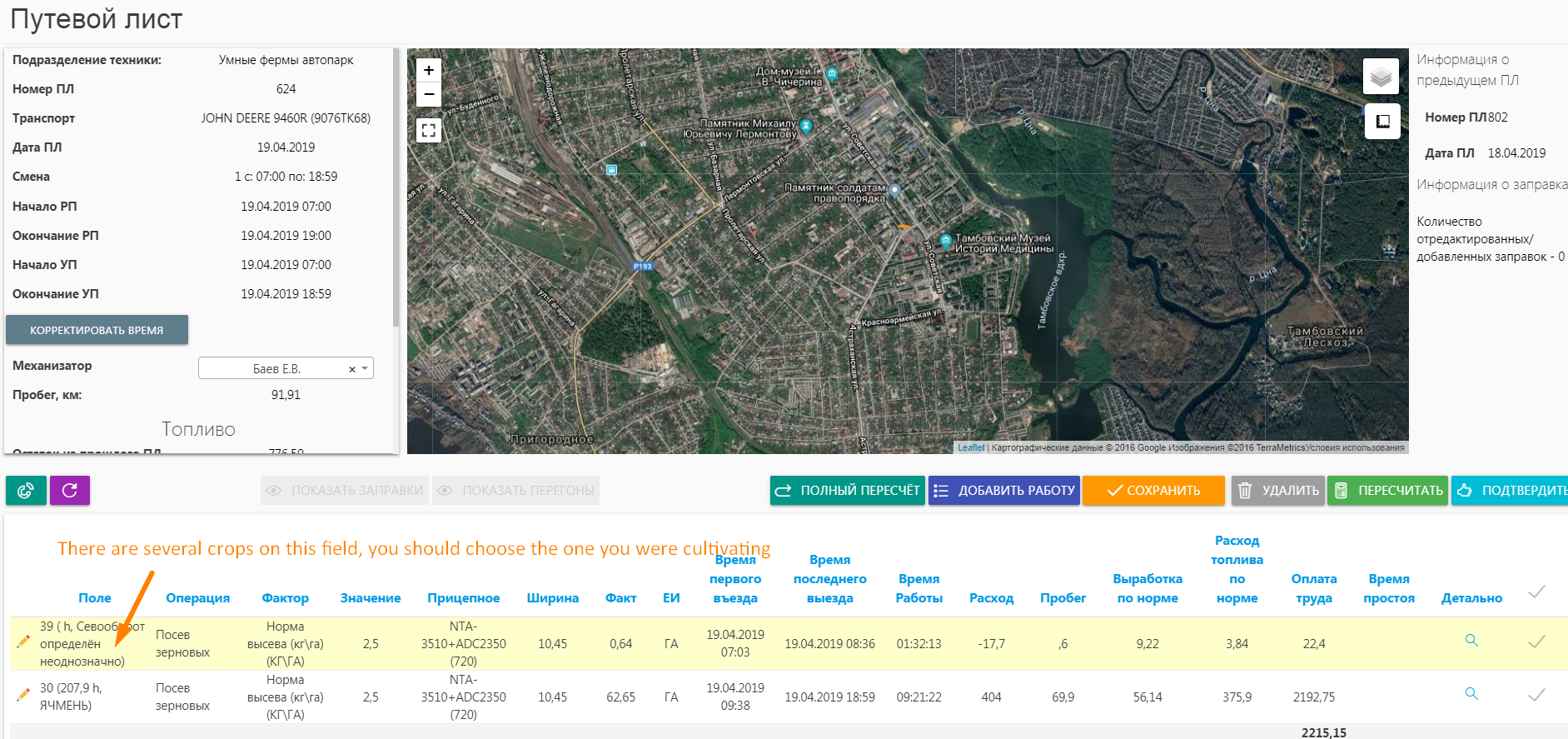Tick the checkmark for field 30 row
Viewport: 1568px width, 739px height.
pos(1536,695)
